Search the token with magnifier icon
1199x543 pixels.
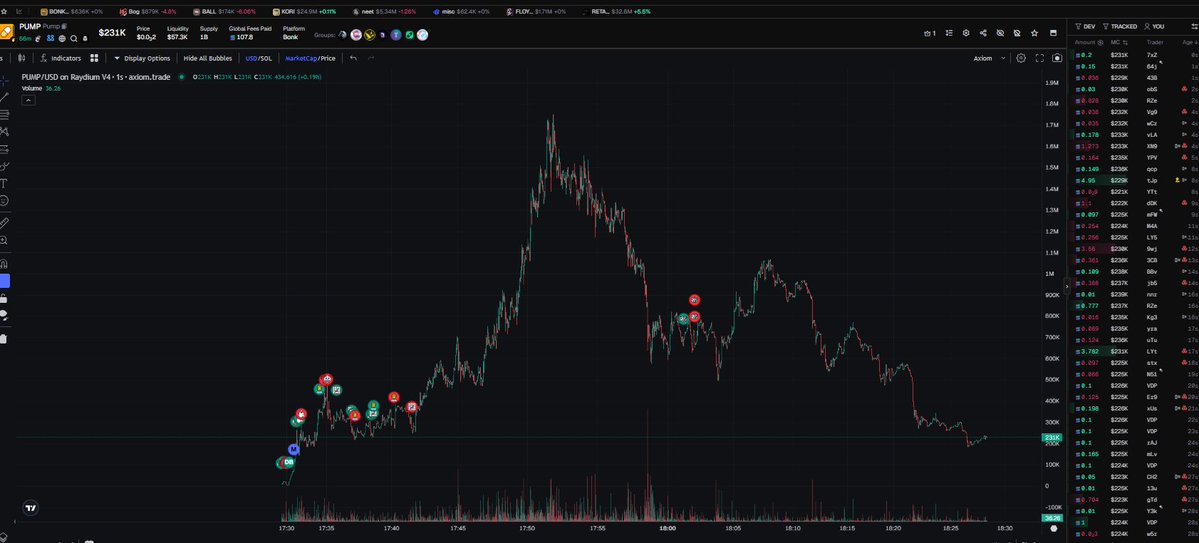tap(73, 38)
